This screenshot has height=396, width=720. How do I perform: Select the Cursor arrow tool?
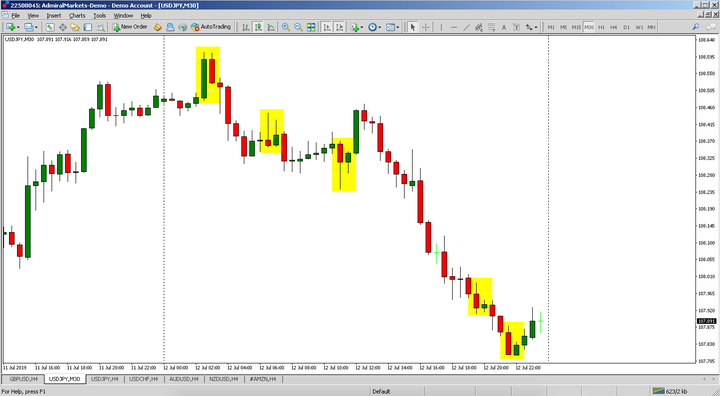coord(412,27)
